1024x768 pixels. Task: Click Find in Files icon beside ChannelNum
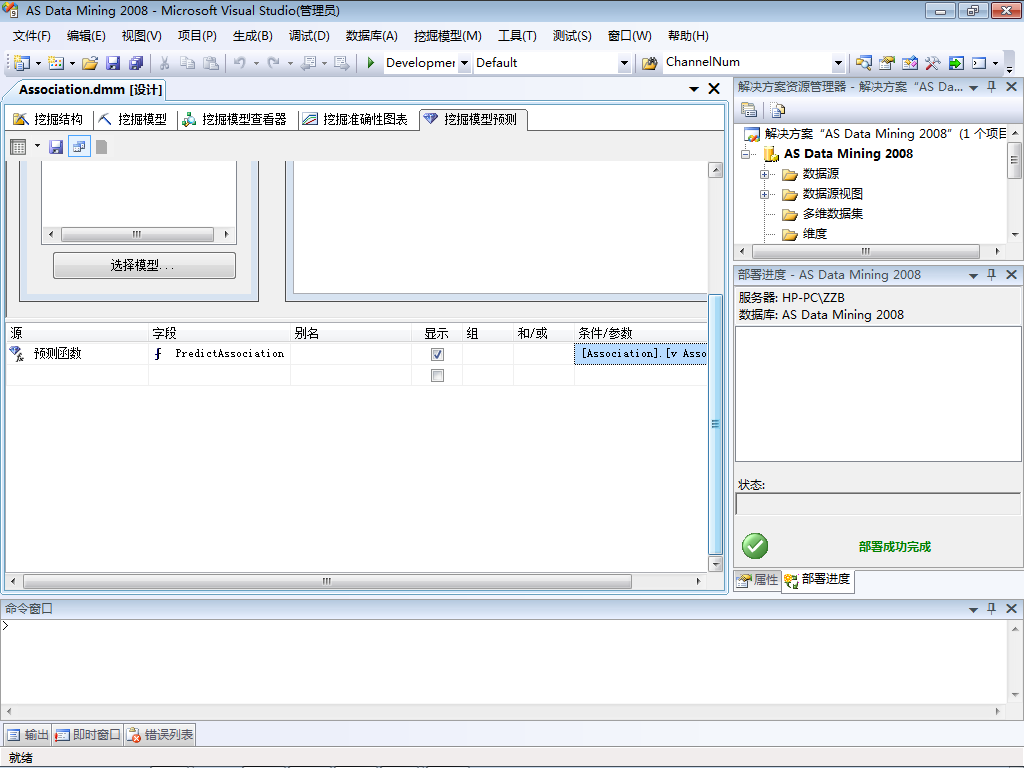[x=649, y=63]
